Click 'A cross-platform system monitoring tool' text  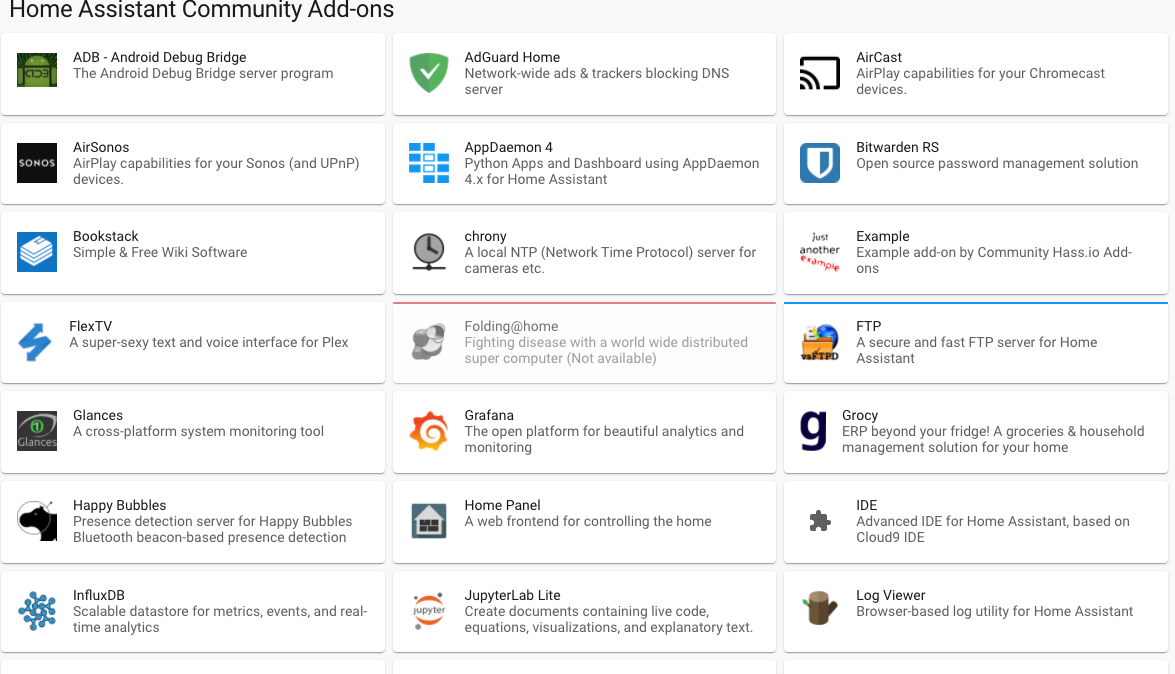(198, 432)
